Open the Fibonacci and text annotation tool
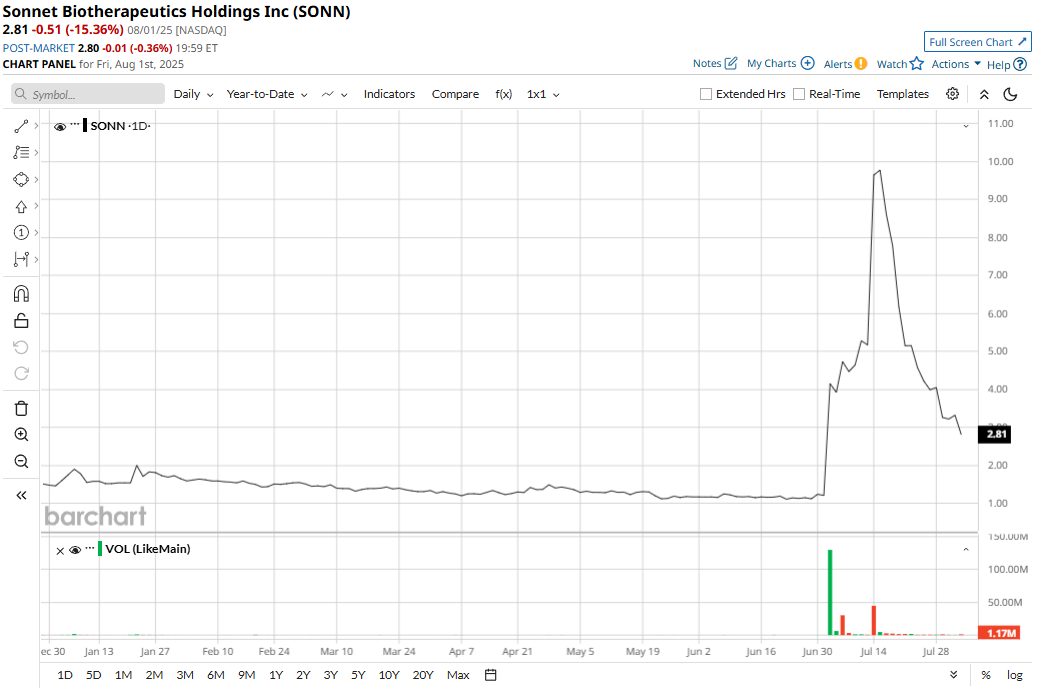 click(x=21, y=152)
